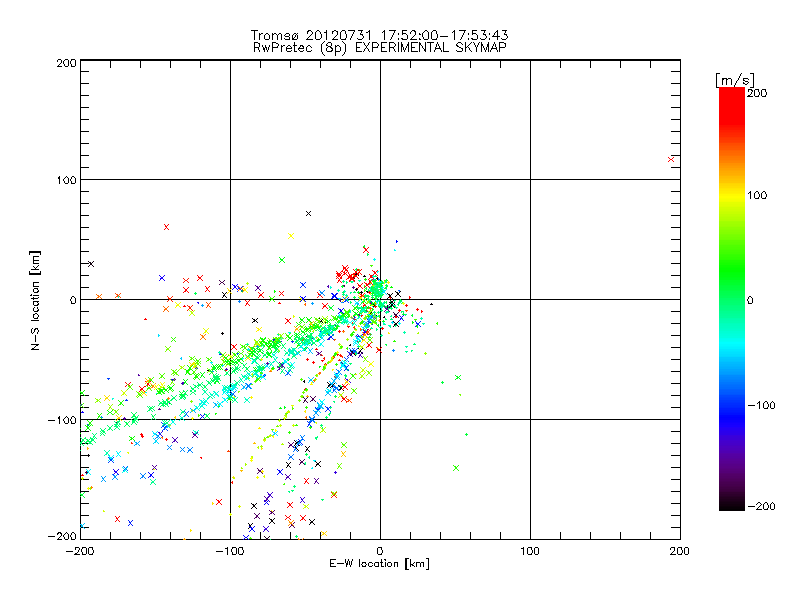The image size is (800, 600).
Task: Click the black bottom of the colorbar near -200
Action: 732,505
